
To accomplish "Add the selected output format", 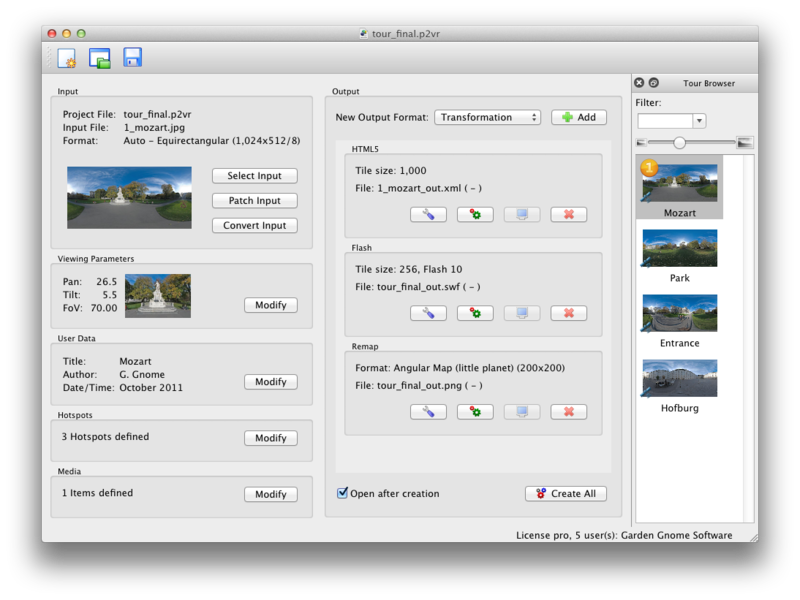I will [578, 117].
